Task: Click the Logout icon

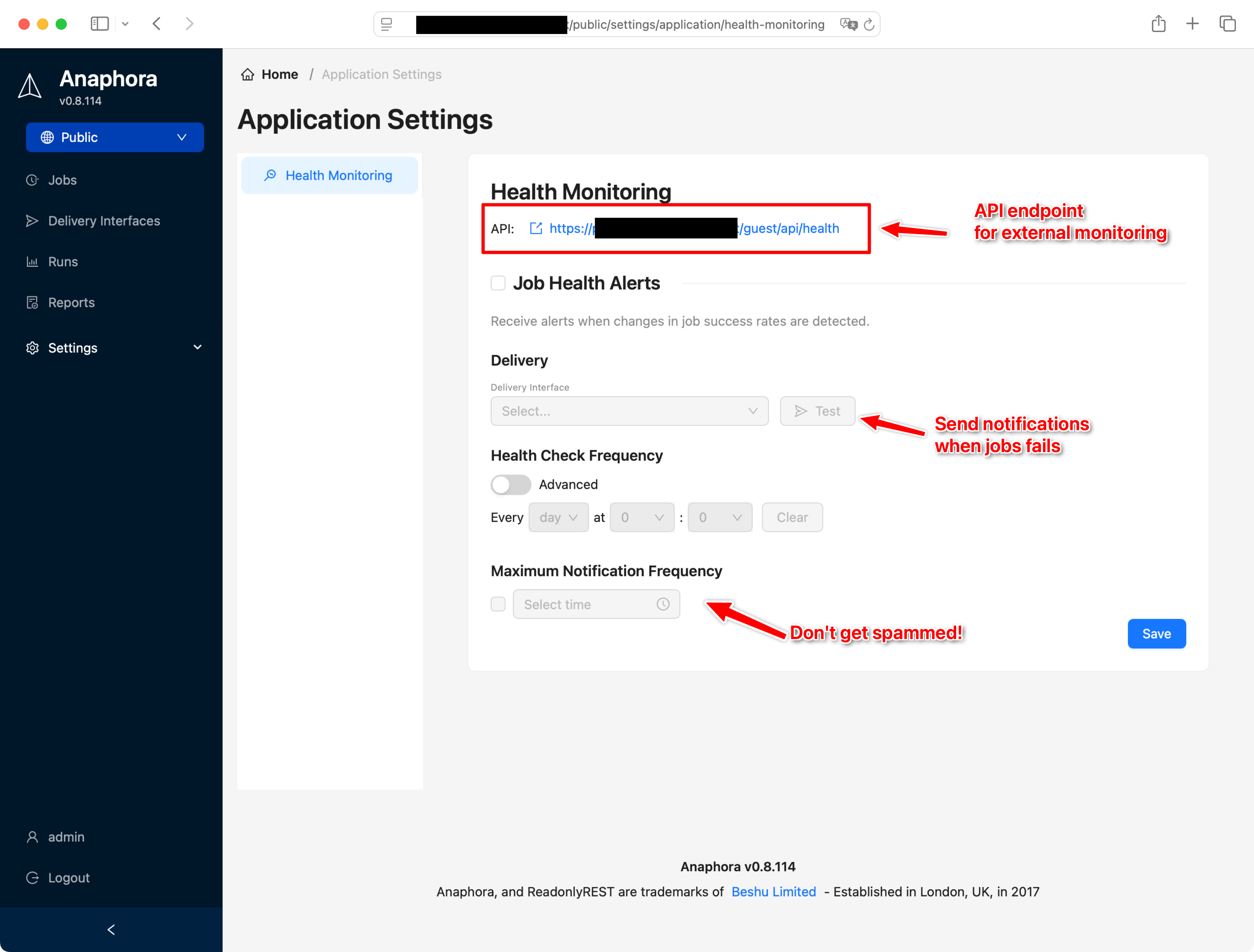Action: [x=32, y=877]
